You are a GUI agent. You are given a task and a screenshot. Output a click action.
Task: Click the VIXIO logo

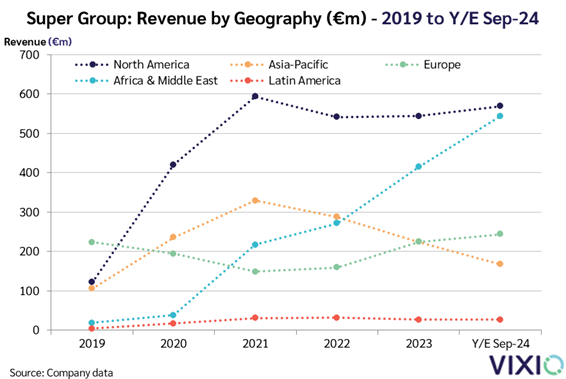tap(526, 365)
